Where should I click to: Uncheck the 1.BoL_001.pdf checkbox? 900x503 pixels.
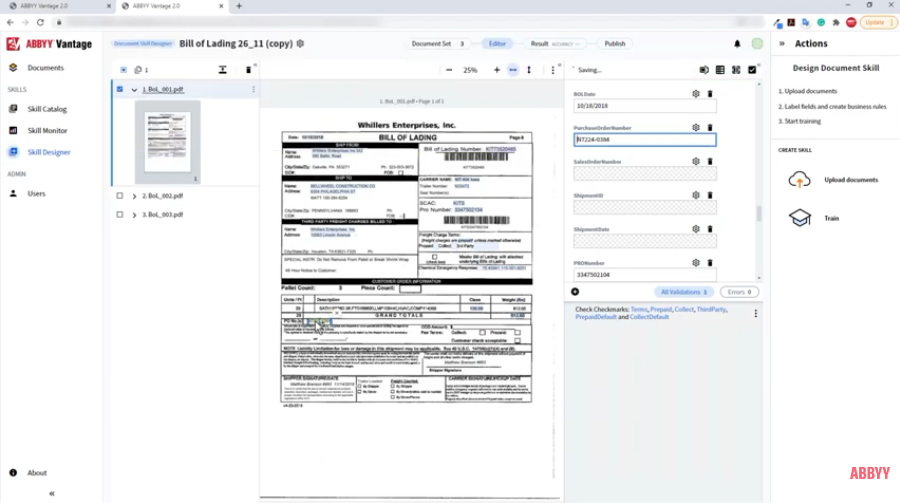click(119, 90)
